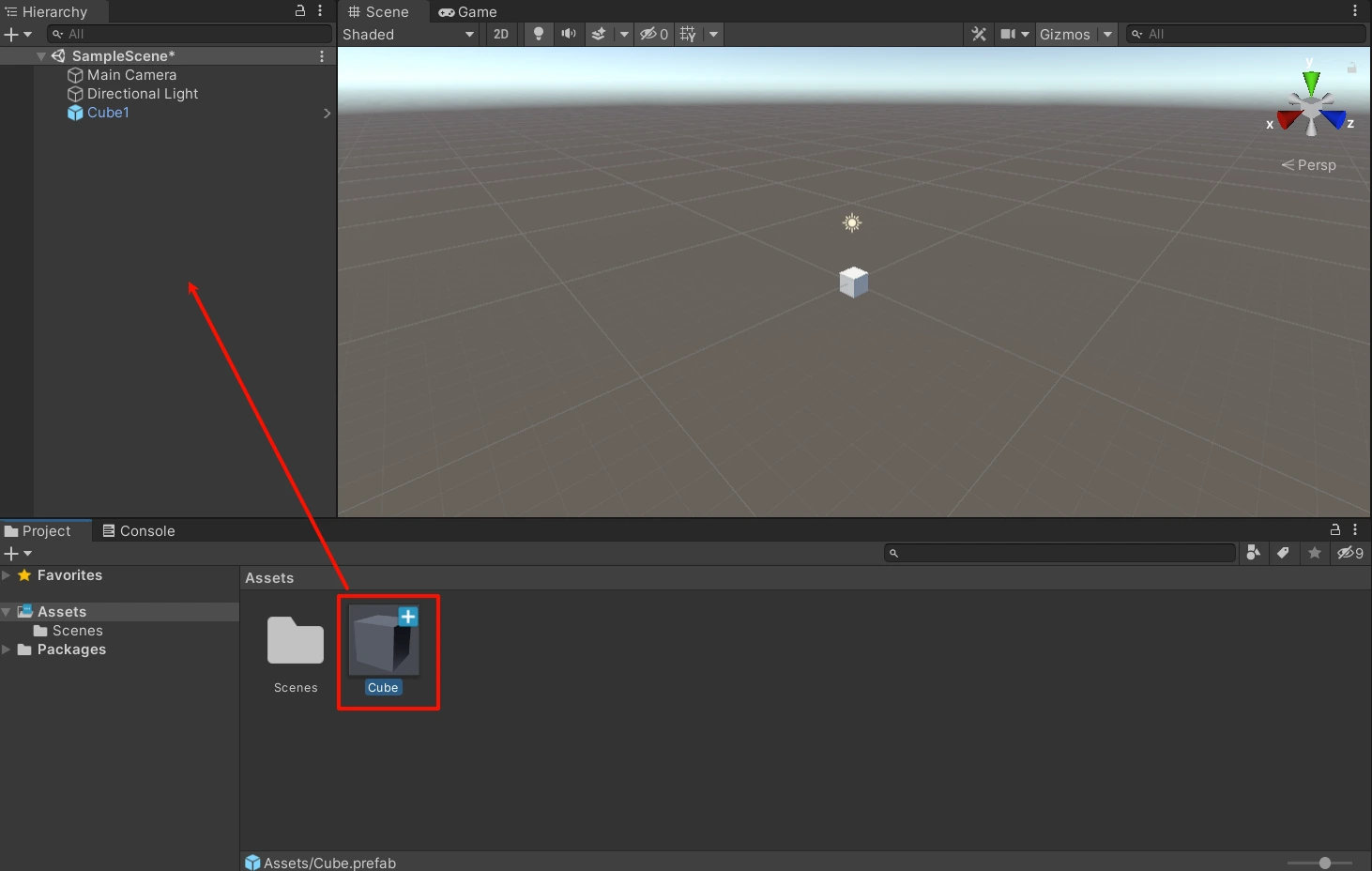Open the component editor tools icon

pos(979,34)
